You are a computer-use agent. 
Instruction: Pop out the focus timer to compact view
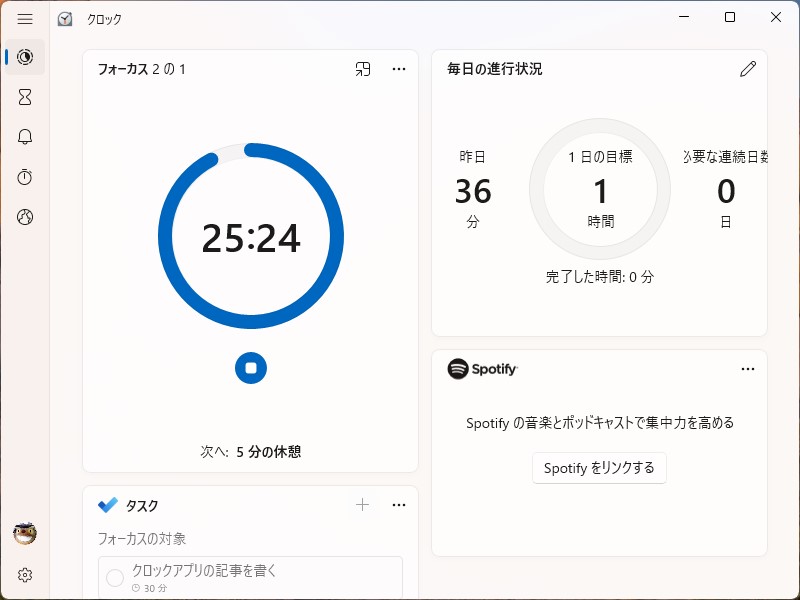pos(363,69)
